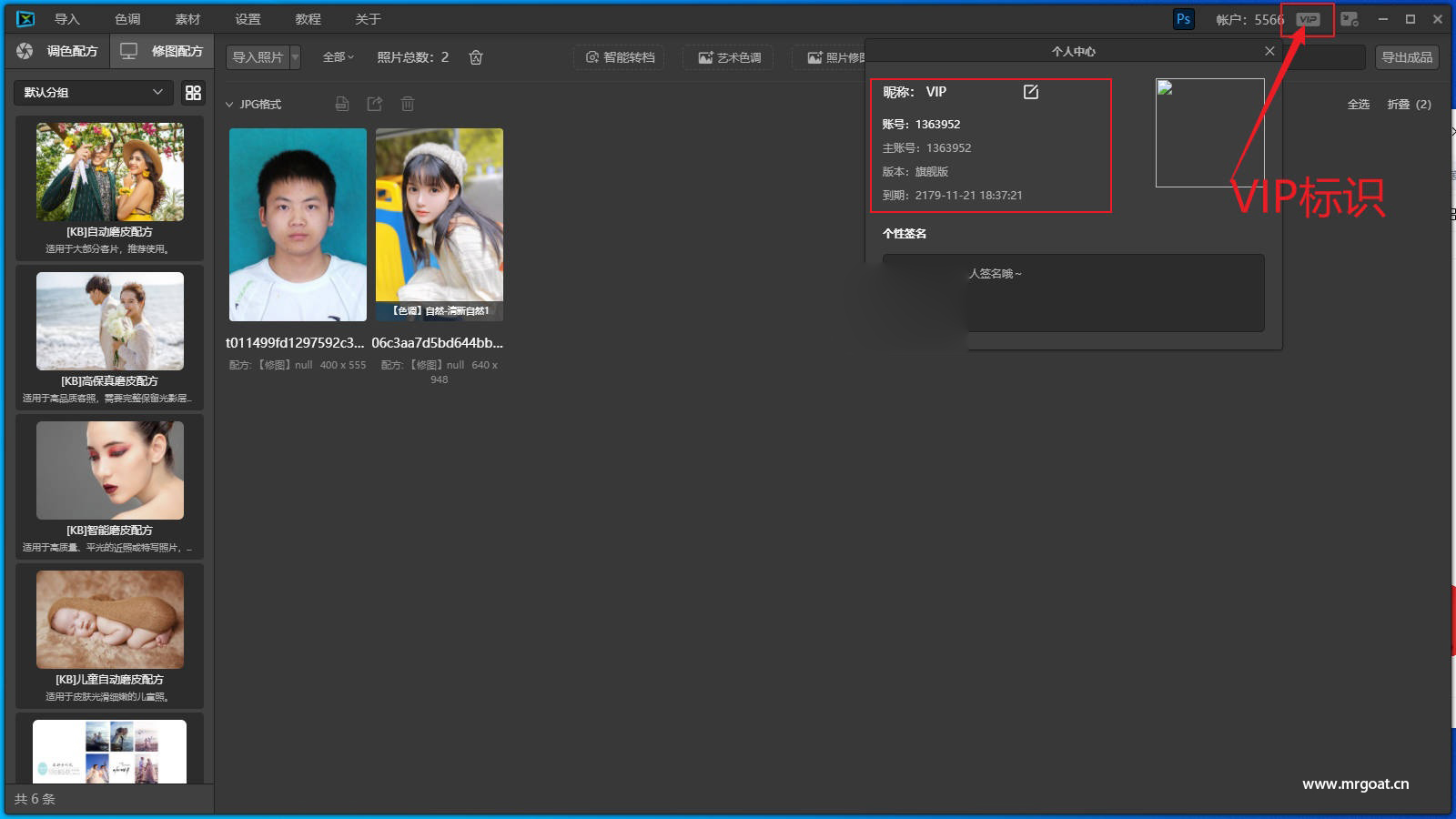Toggle grid view icon beside 默认分组
1456x819 pixels.
[193, 93]
